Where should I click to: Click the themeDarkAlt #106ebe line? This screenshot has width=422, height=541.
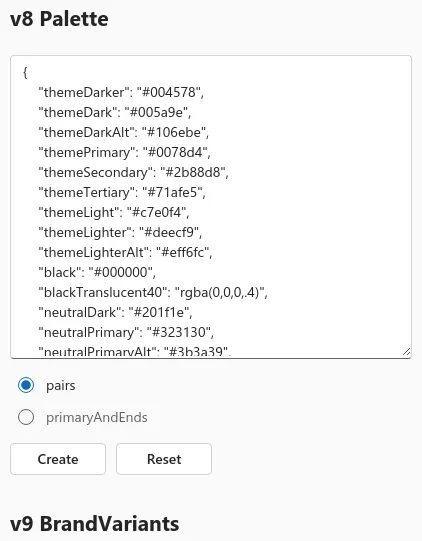[x=124, y=132]
